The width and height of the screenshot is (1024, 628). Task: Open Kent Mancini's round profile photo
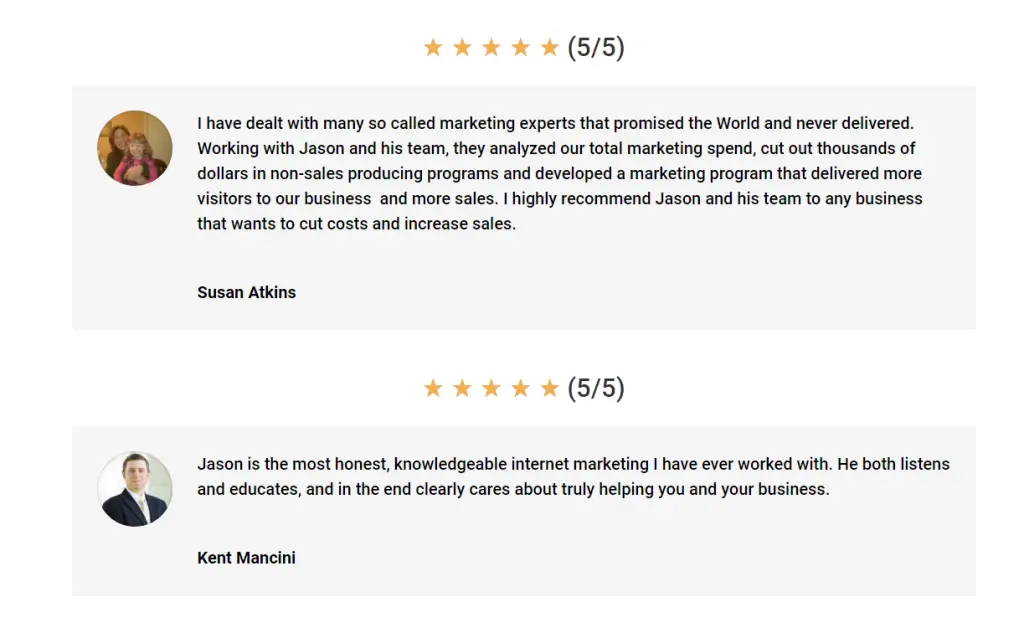(x=135, y=489)
